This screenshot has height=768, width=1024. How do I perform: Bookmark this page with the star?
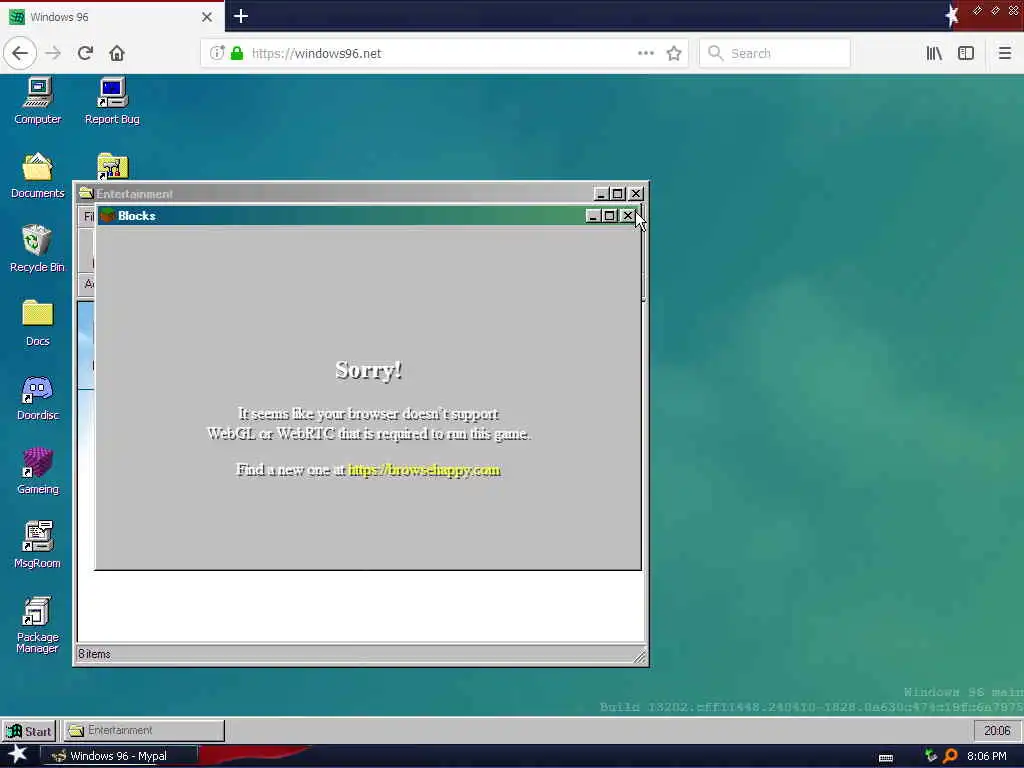[674, 53]
